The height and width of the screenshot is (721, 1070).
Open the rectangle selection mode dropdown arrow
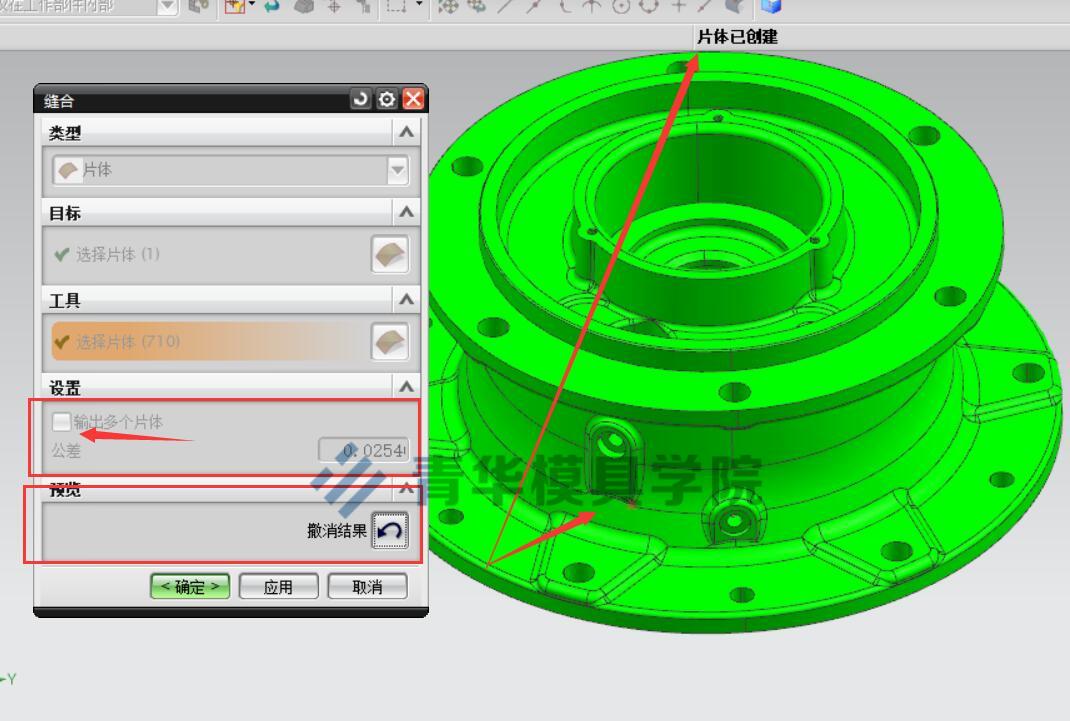coord(419,5)
